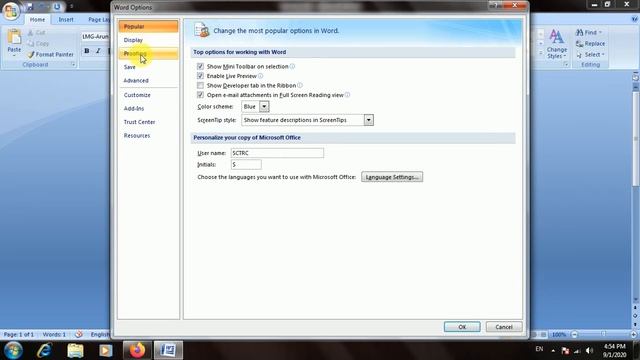Open font name combo box in ribbon
640x360 pixels.
pos(95,37)
